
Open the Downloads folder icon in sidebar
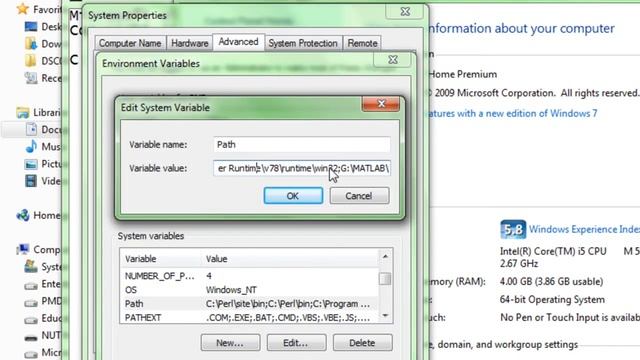point(31,44)
